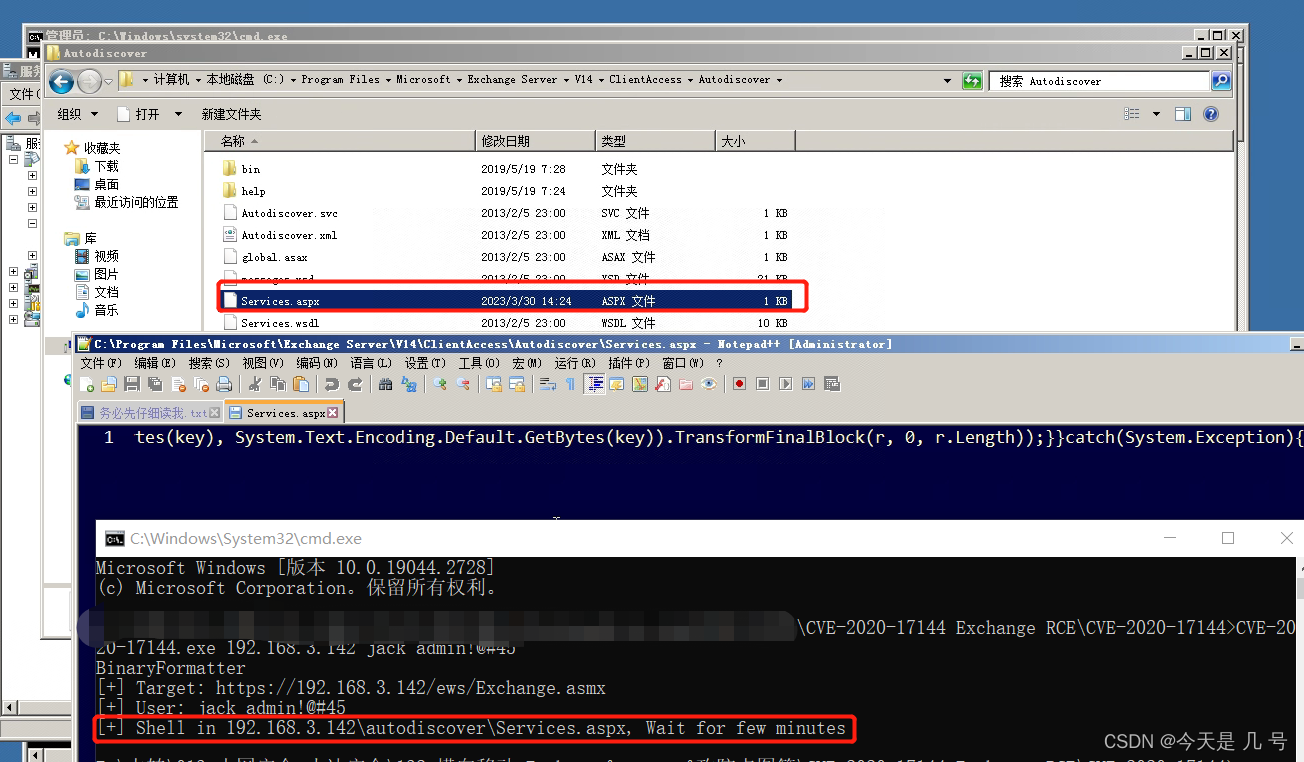Click the Stop Recording macro icon

tap(762, 384)
